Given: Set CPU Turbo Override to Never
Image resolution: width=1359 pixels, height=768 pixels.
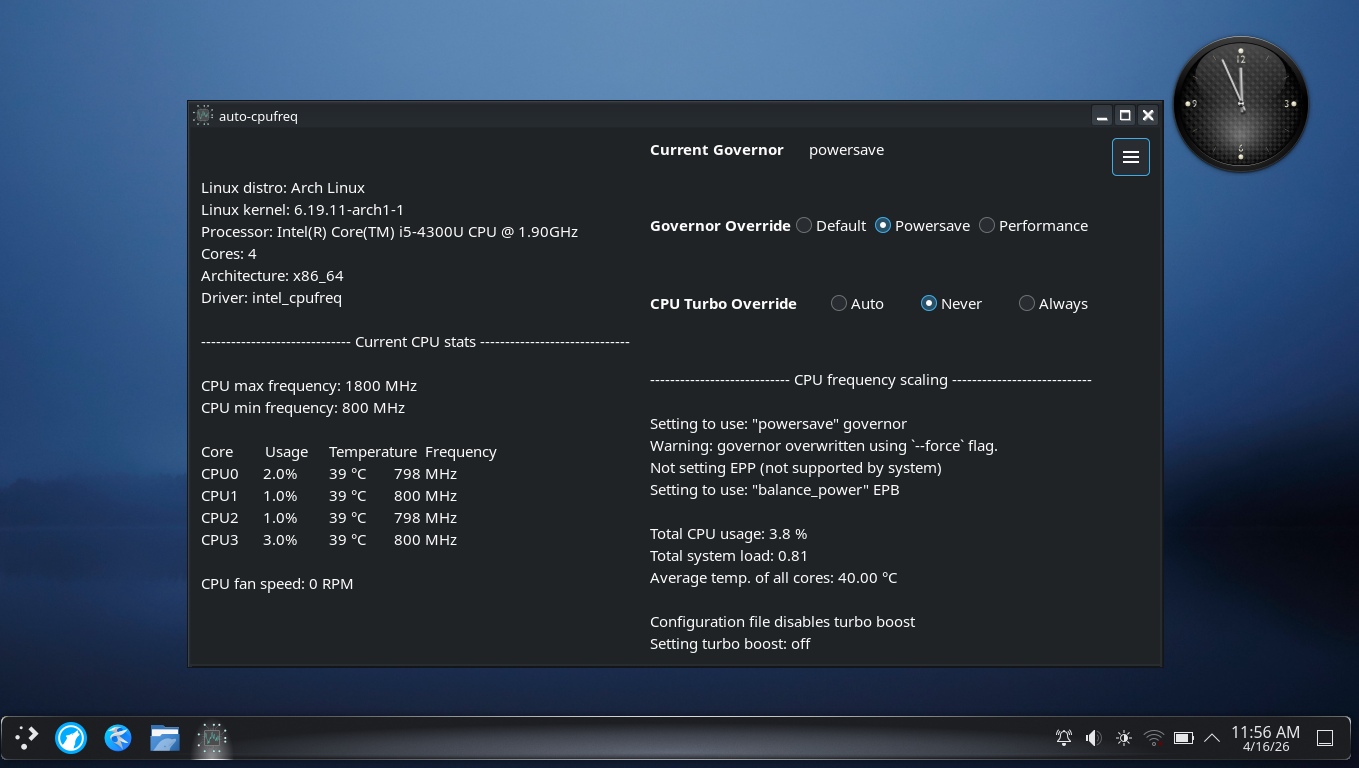Looking at the screenshot, I should tap(951, 304).
